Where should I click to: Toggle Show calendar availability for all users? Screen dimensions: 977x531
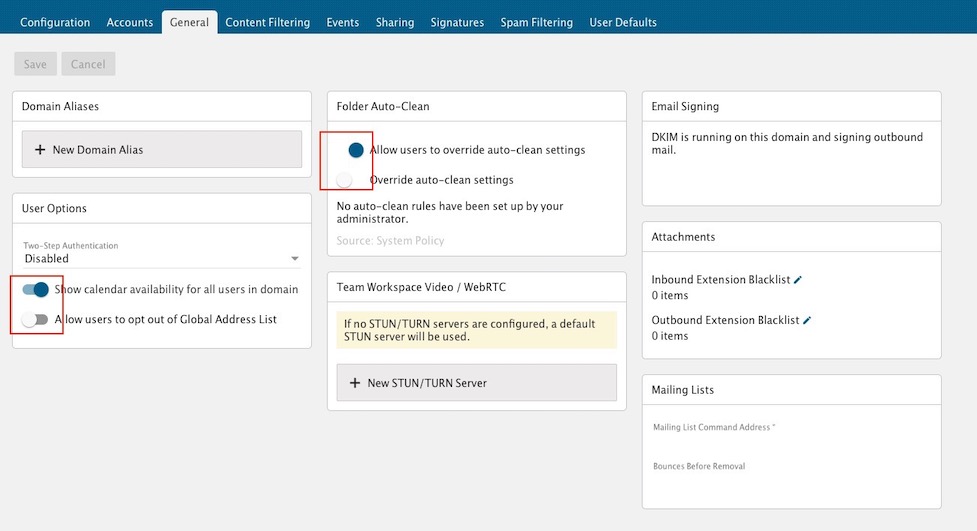(x=36, y=289)
